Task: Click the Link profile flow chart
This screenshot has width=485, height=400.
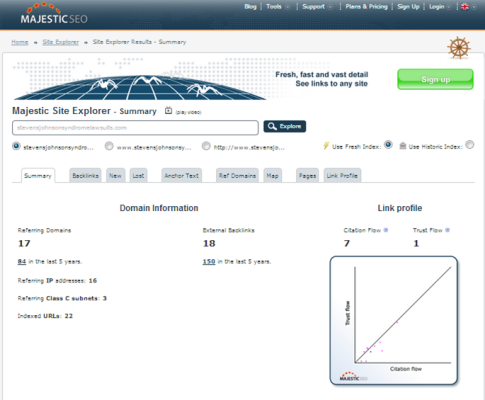Action: 394,320
